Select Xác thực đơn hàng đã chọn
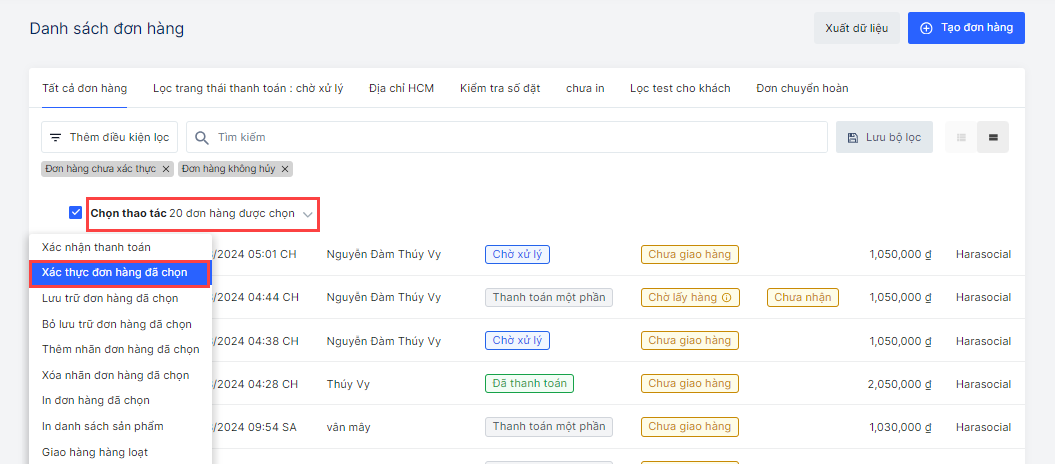Screen dimensions: 1055x464 [x=120, y=272]
